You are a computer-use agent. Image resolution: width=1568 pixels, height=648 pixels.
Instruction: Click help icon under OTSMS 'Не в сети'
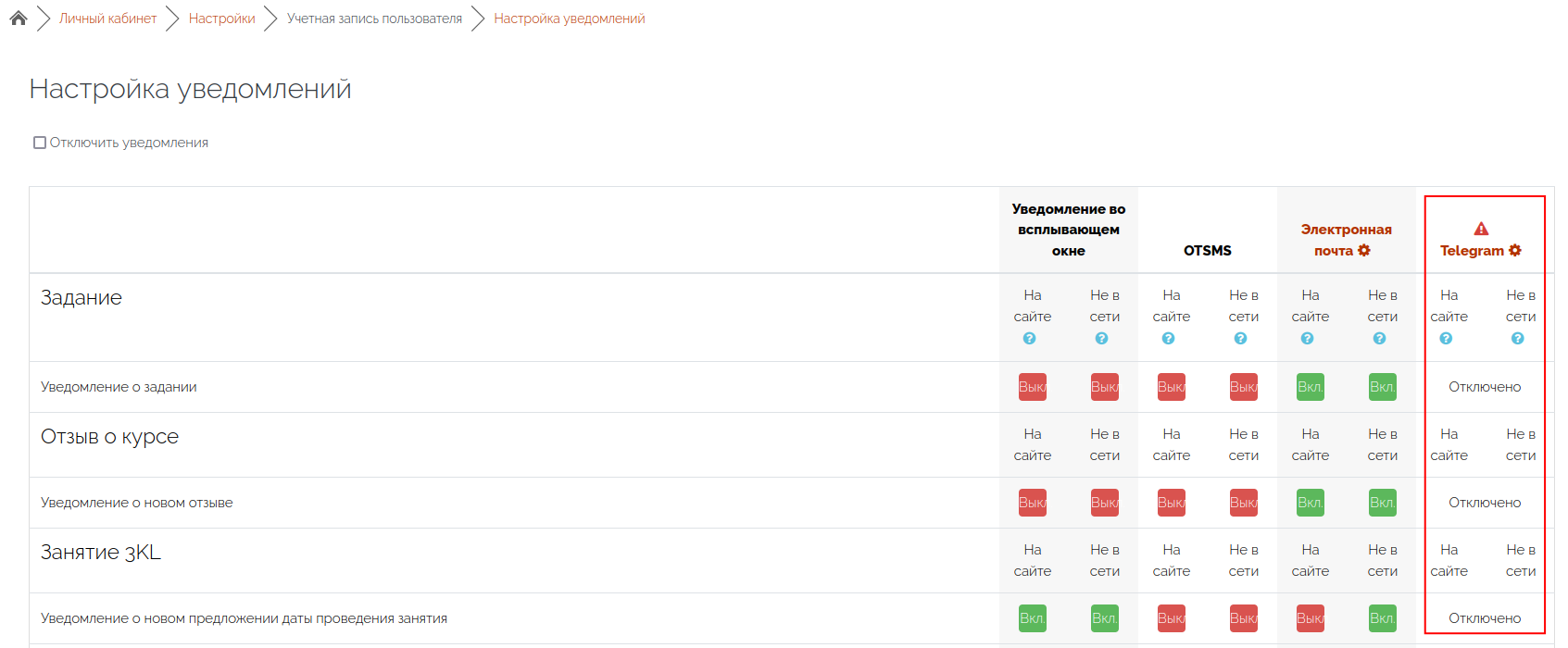1240,339
